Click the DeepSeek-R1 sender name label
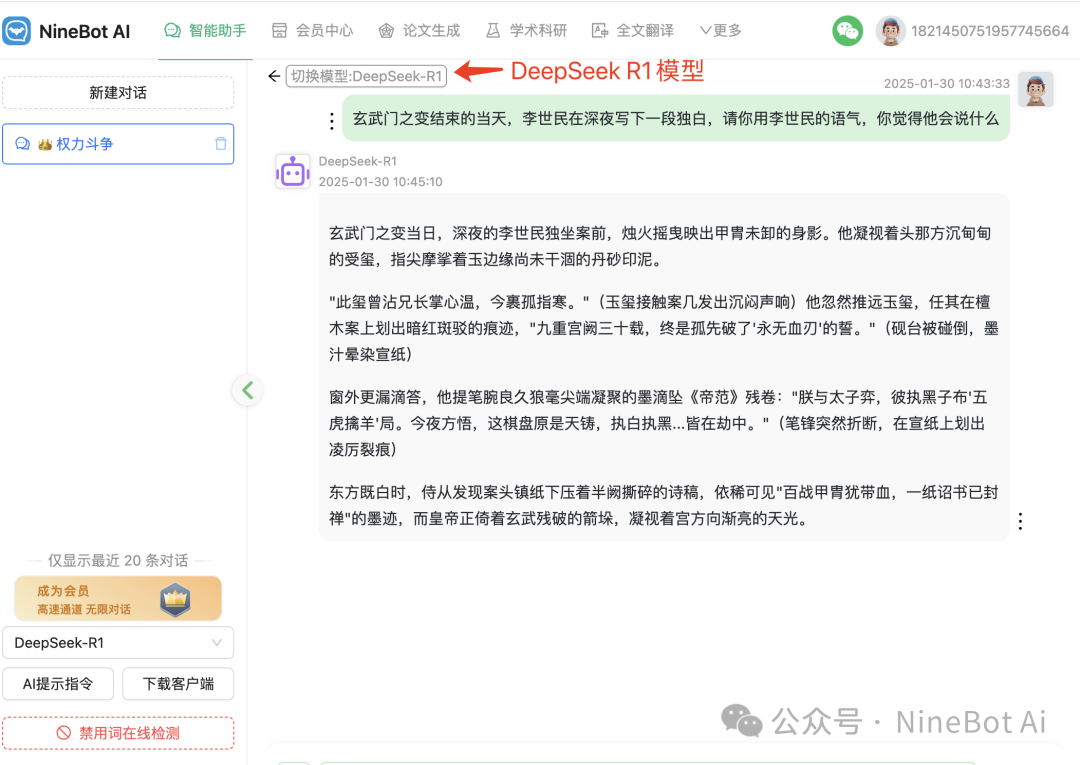This screenshot has width=1080, height=765. 357,161
